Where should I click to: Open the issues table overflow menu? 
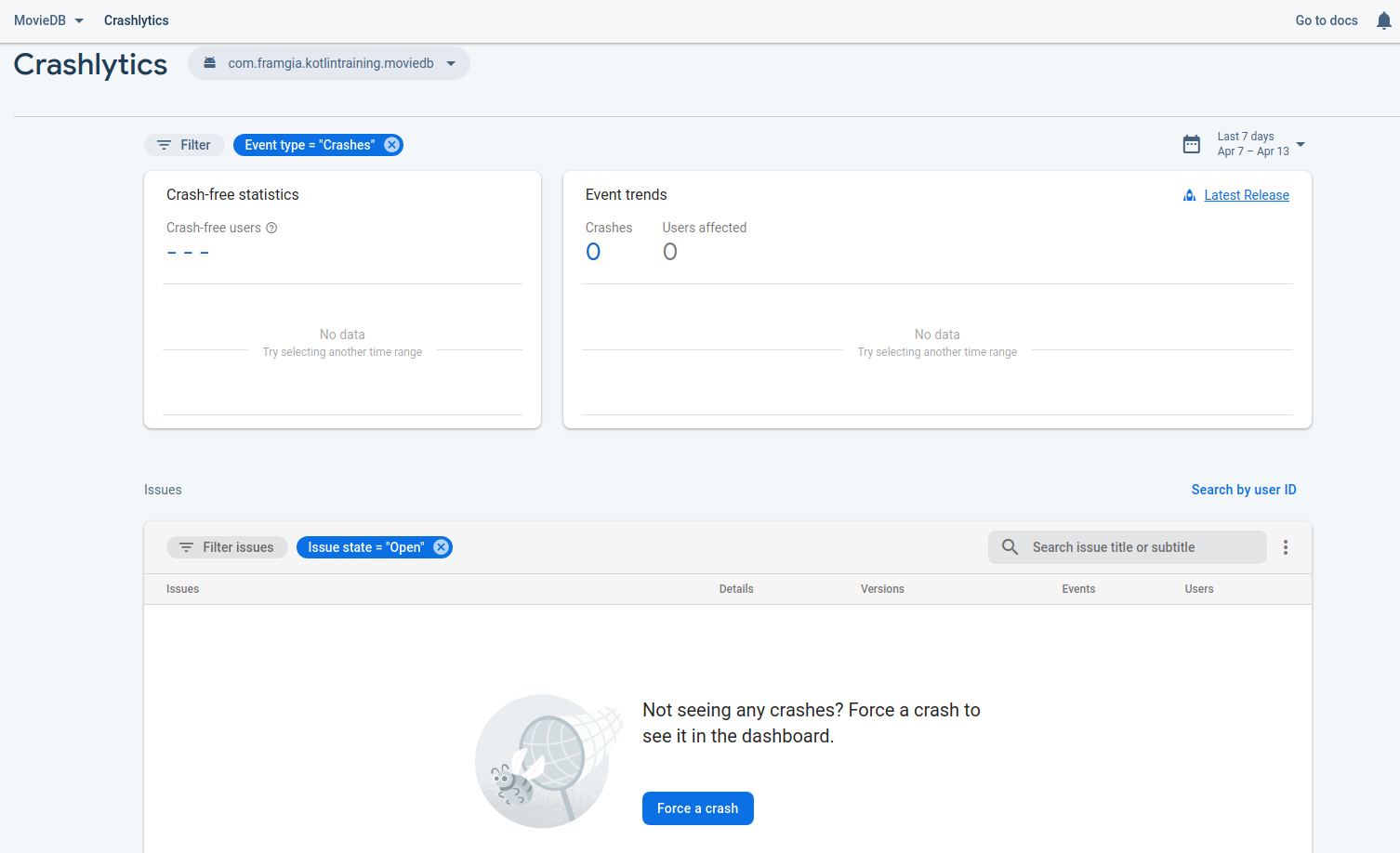pyautogui.click(x=1286, y=547)
